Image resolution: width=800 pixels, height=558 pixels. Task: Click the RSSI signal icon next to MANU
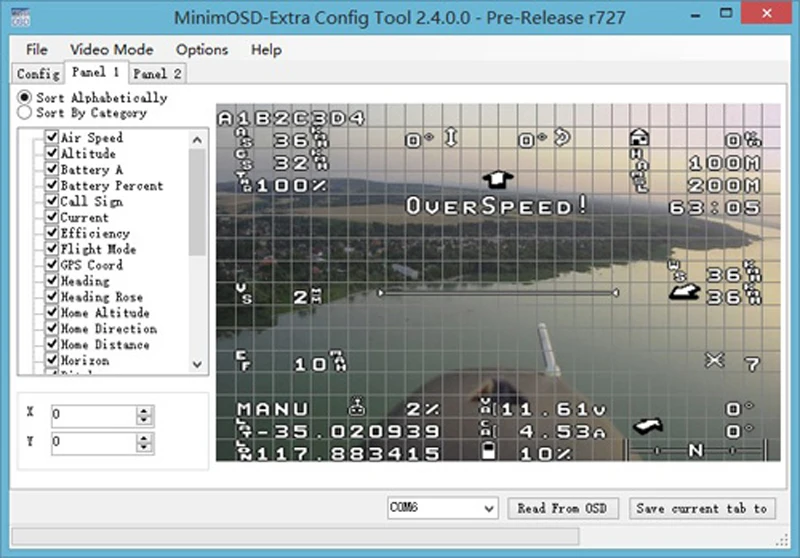coord(357,407)
